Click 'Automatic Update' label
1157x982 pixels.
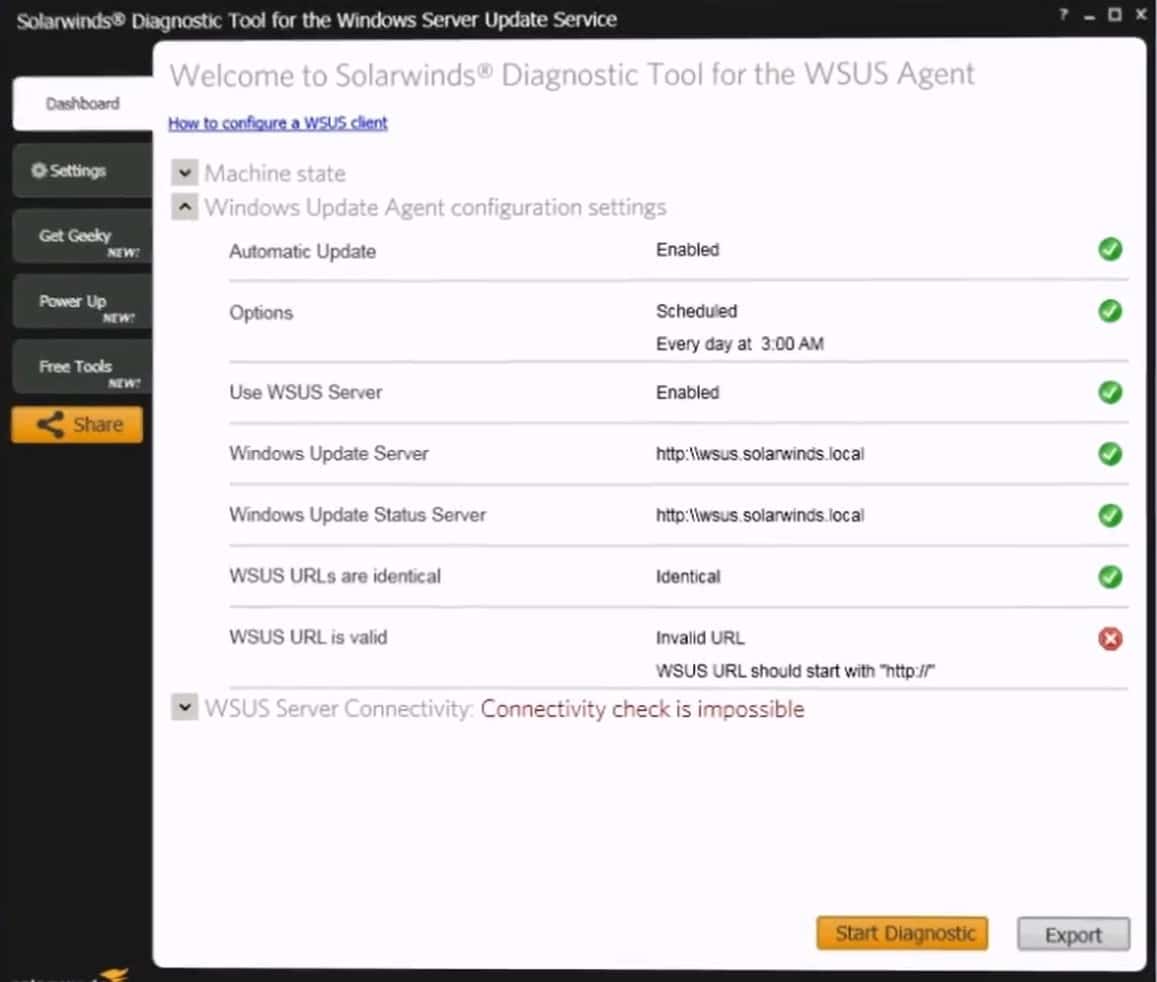tap(303, 252)
